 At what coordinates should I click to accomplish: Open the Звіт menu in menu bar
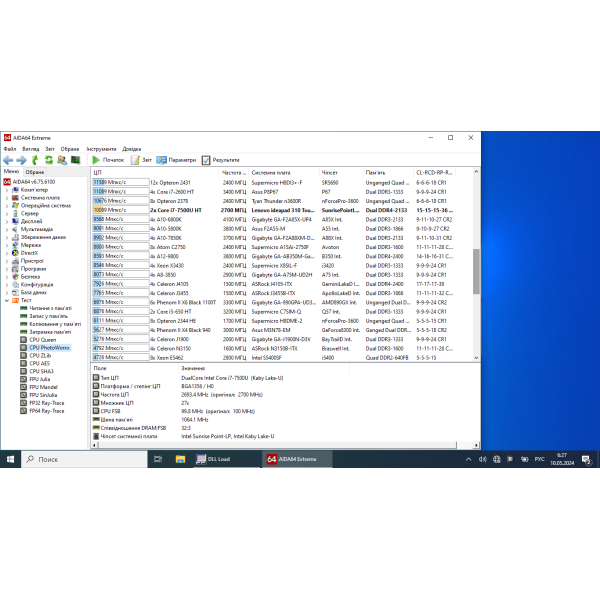coord(50,149)
